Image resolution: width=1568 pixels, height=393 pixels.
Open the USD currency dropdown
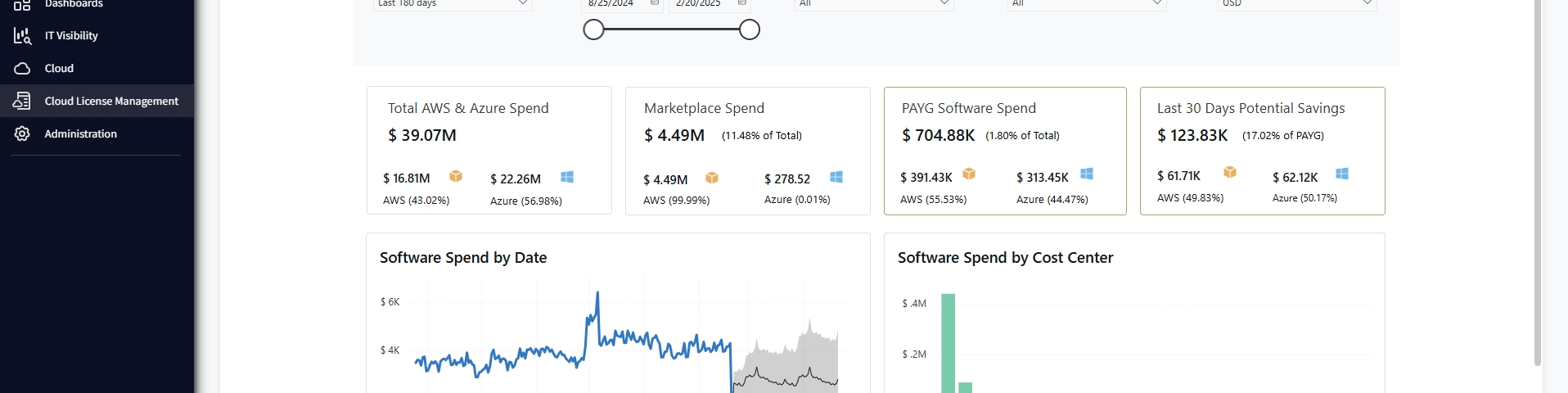(x=1297, y=4)
